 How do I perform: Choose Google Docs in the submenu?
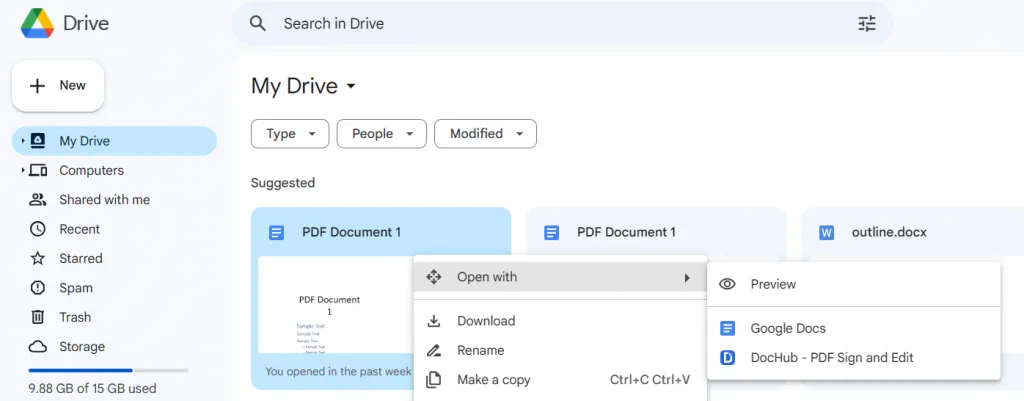point(788,328)
